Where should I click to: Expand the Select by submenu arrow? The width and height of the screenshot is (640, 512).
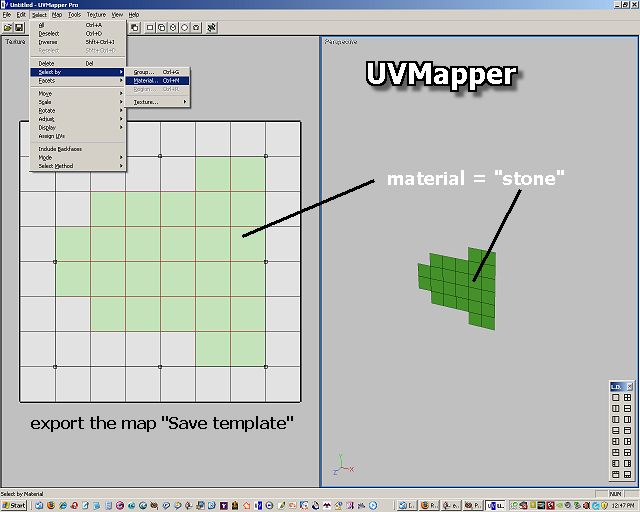(x=121, y=72)
